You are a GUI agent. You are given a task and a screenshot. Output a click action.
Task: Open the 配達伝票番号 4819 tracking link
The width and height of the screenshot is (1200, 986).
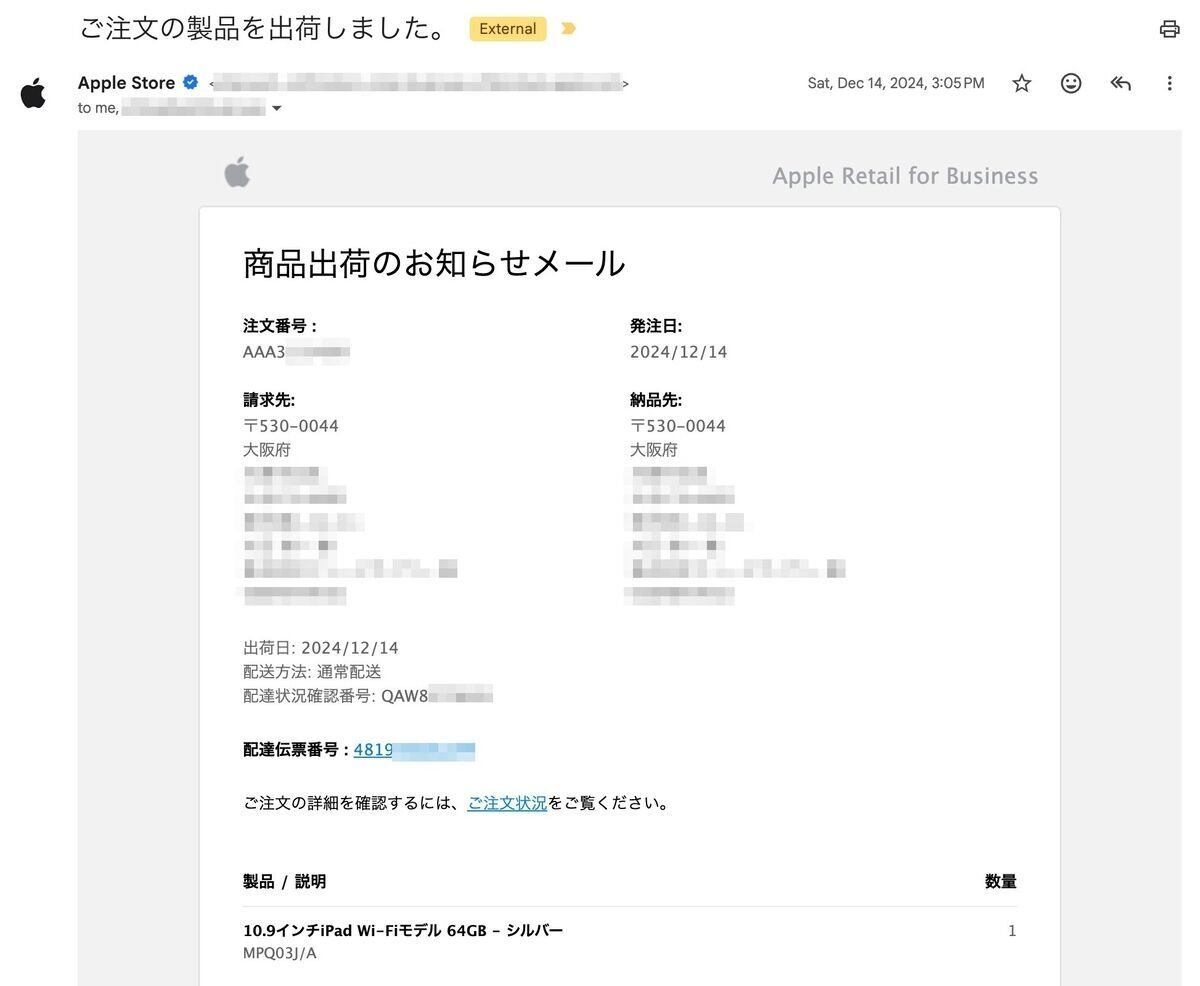(x=414, y=749)
